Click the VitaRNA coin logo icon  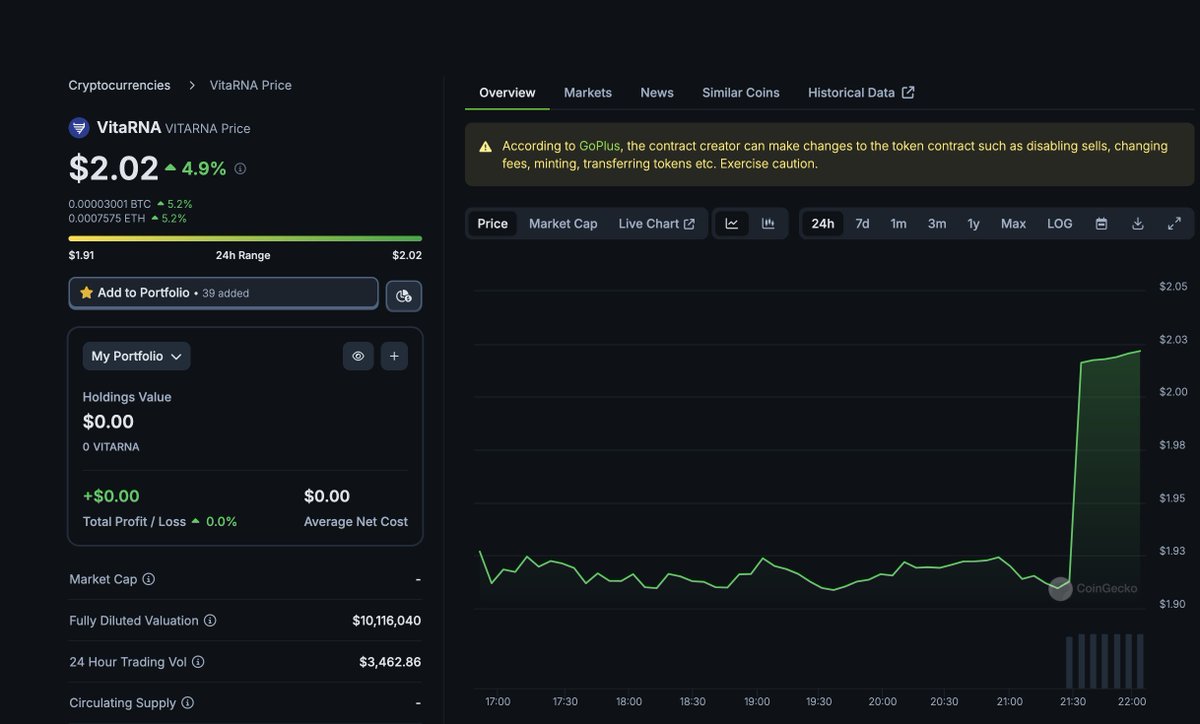[x=79, y=128]
